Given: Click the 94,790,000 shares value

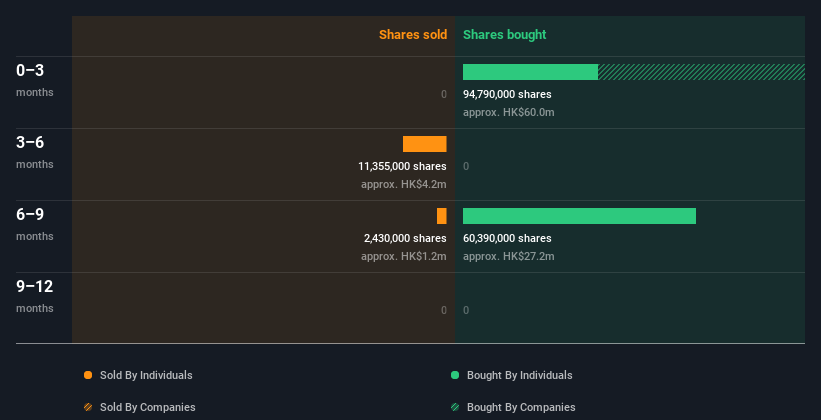Looking at the screenshot, I should (x=507, y=94).
